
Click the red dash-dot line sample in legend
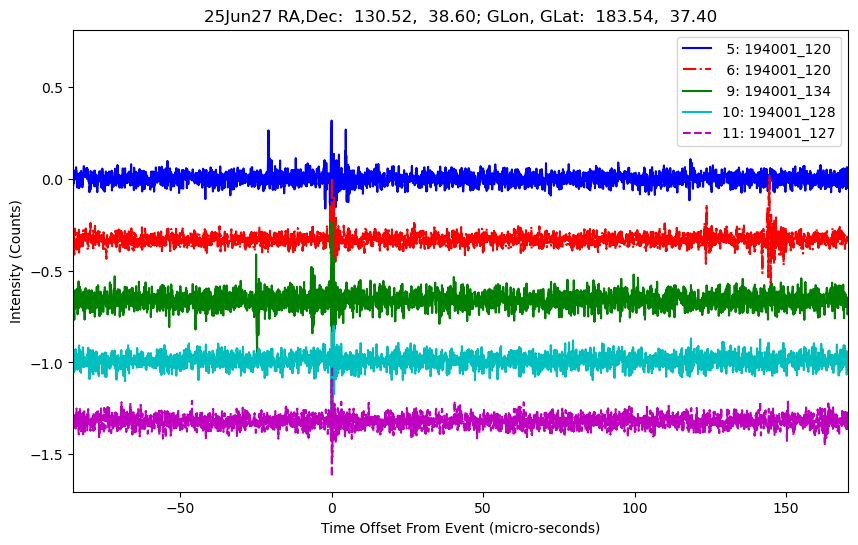(x=697, y=69)
